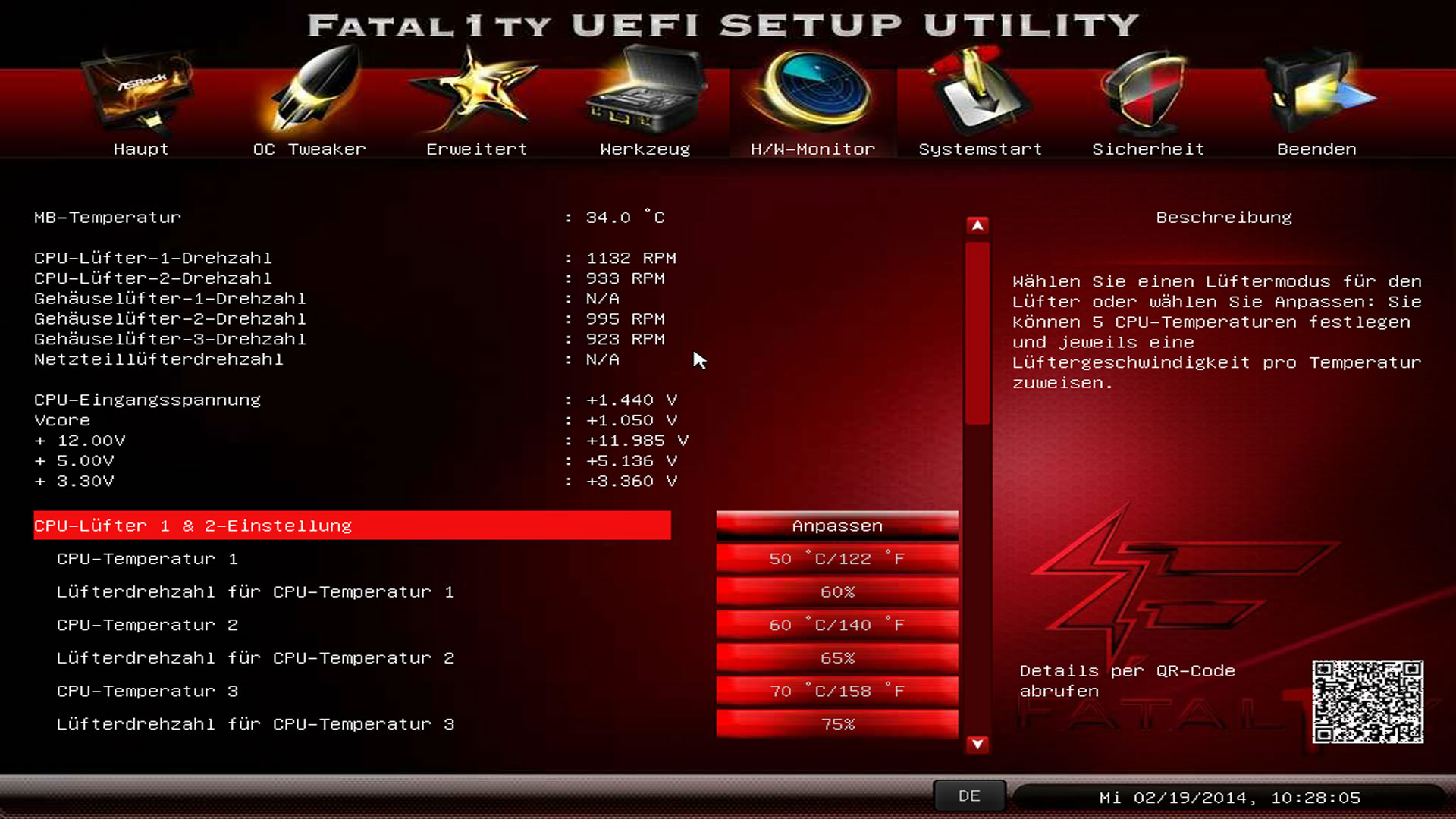Change CPU-Temperatur 1 value 50°C/122°F
The width and height of the screenshot is (1456, 819).
[837, 559]
